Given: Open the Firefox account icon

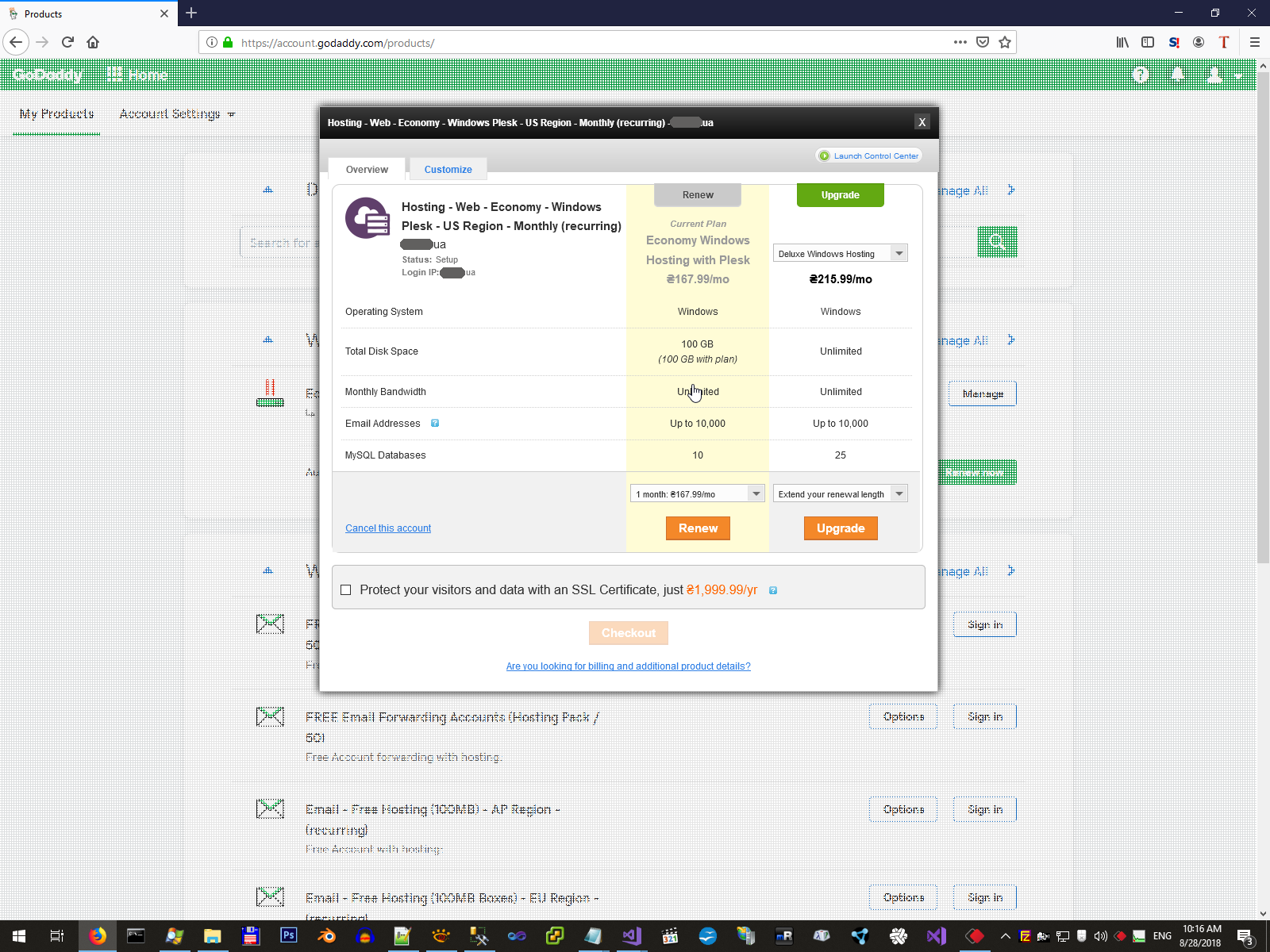Looking at the screenshot, I should point(1199,42).
